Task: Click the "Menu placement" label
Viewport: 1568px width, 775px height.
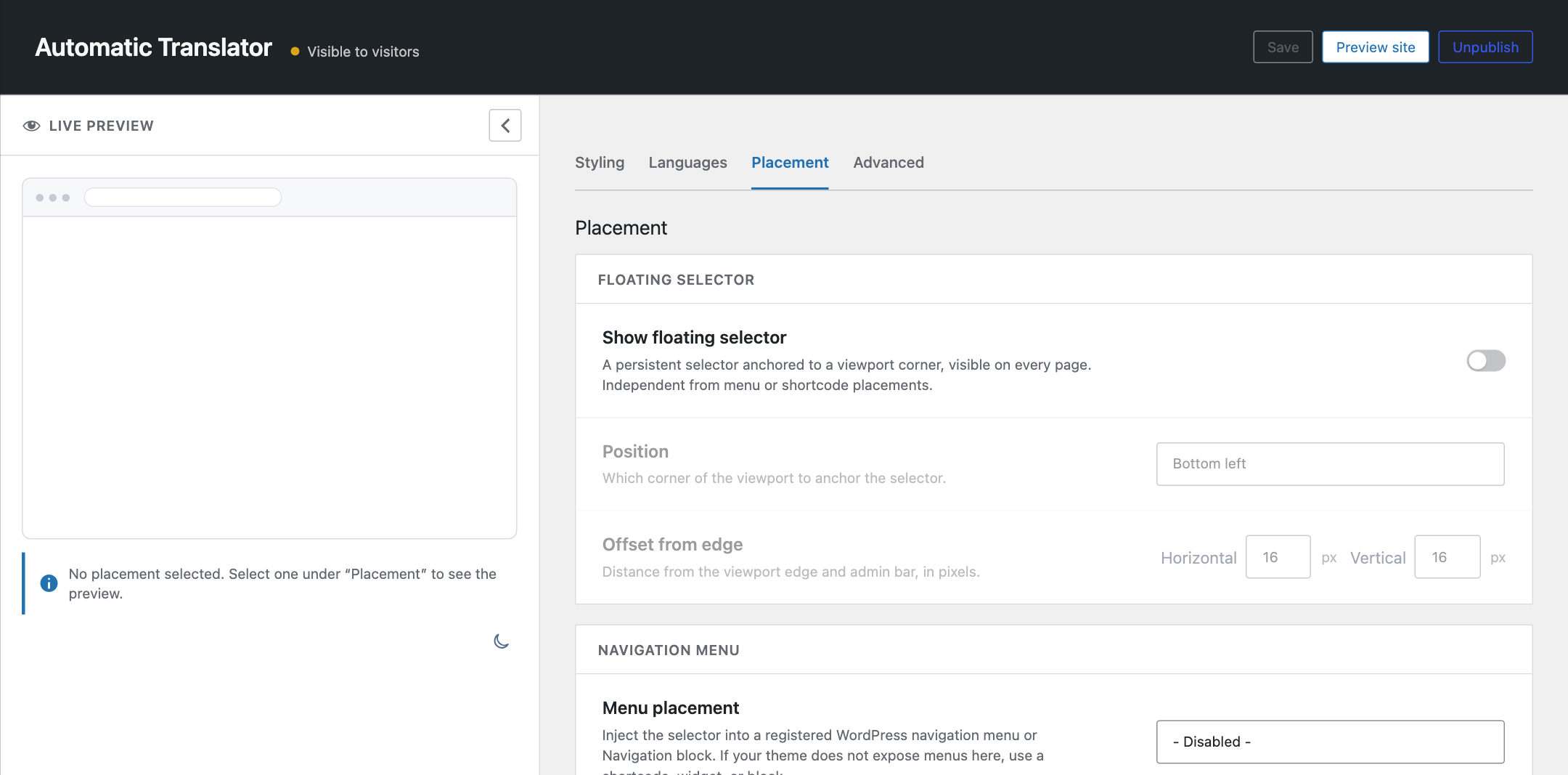Action: click(670, 708)
